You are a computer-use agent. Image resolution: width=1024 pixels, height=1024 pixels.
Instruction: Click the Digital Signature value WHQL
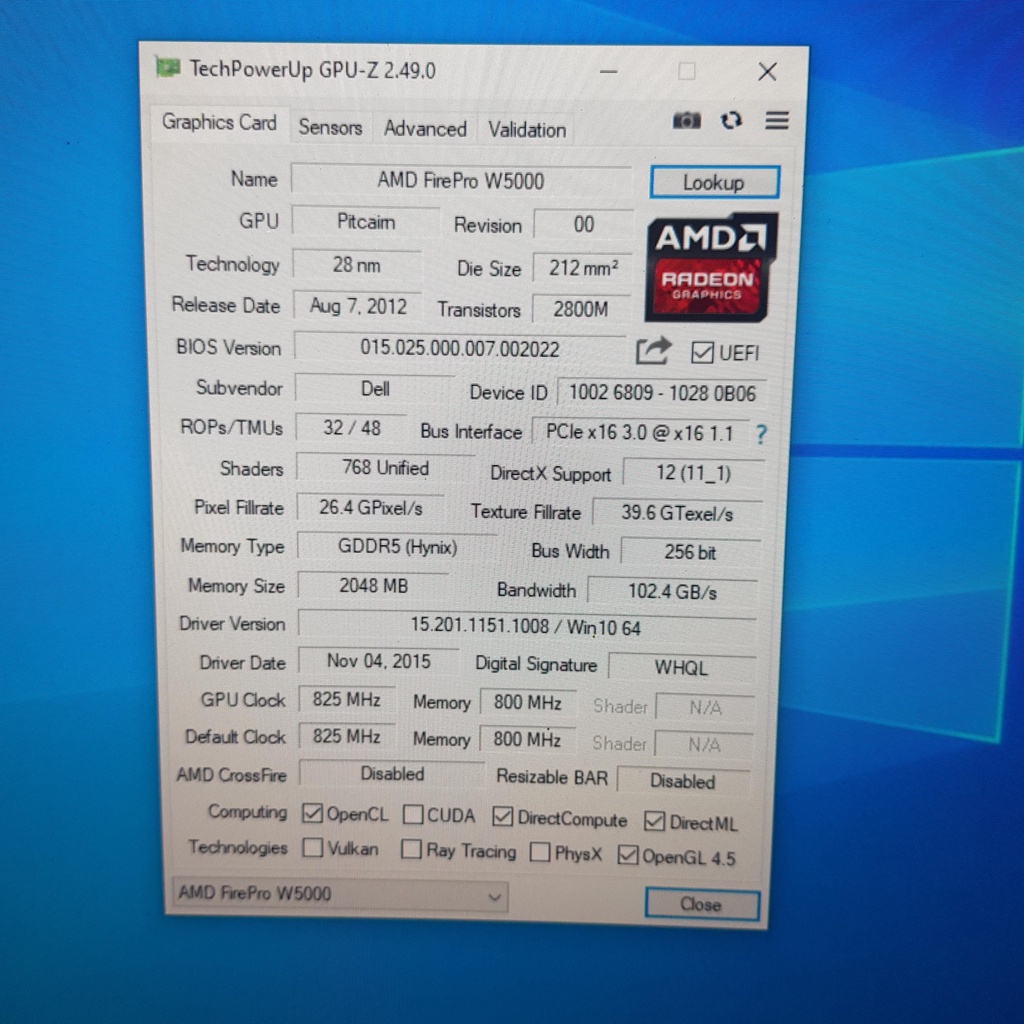point(681,667)
